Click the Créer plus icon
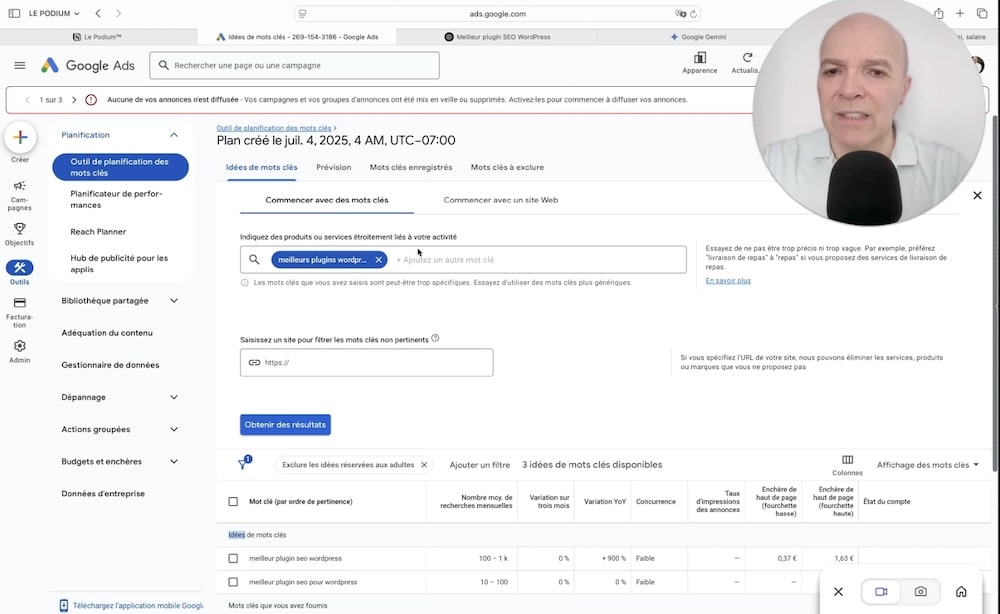1000x614 pixels. (x=20, y=137)
